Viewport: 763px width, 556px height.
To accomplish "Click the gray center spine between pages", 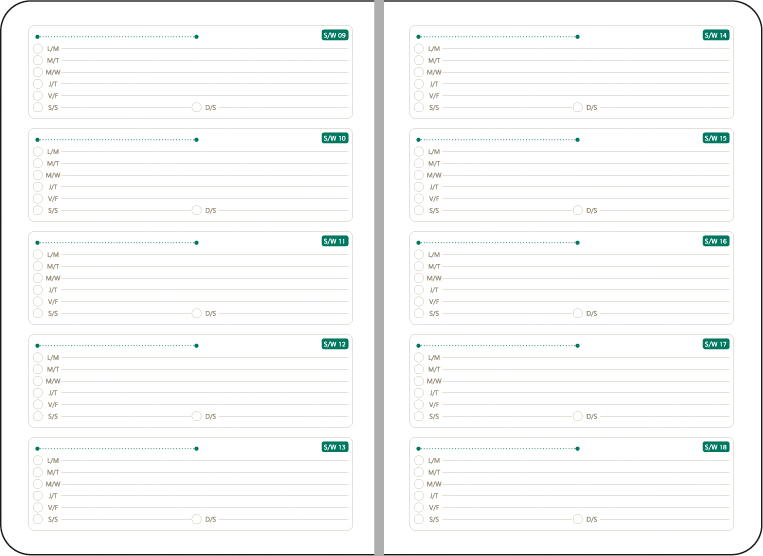I will tap(379, 278).
